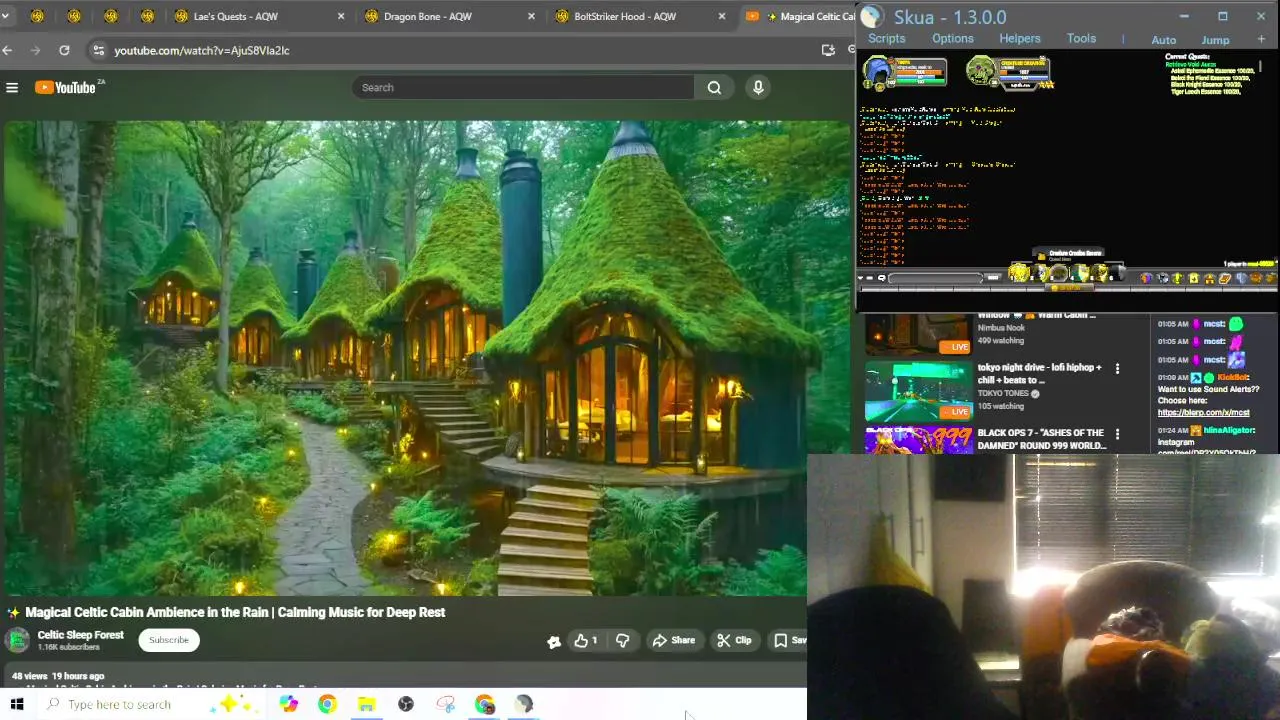Subscribe to Celtic Sleep Forest
Image resolution: width=1280 pixels, height=720 pixels.
pos(168,640)
